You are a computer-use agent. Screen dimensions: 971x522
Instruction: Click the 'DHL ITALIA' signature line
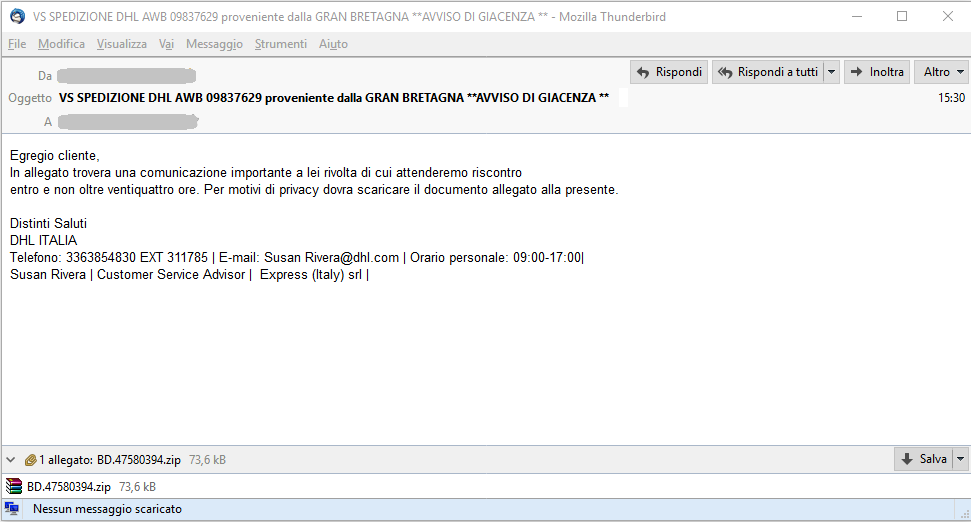coord(43,240)
